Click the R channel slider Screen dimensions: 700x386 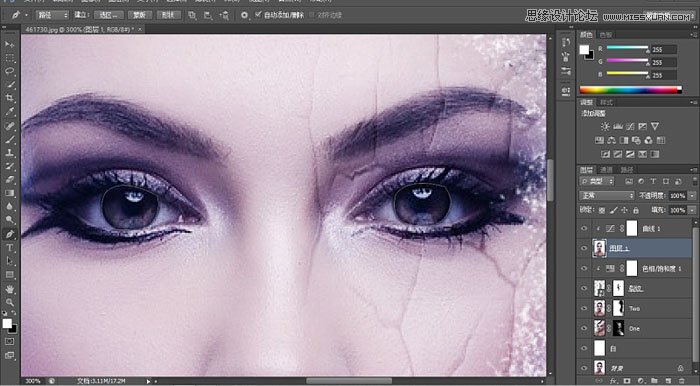pos(627,47)
